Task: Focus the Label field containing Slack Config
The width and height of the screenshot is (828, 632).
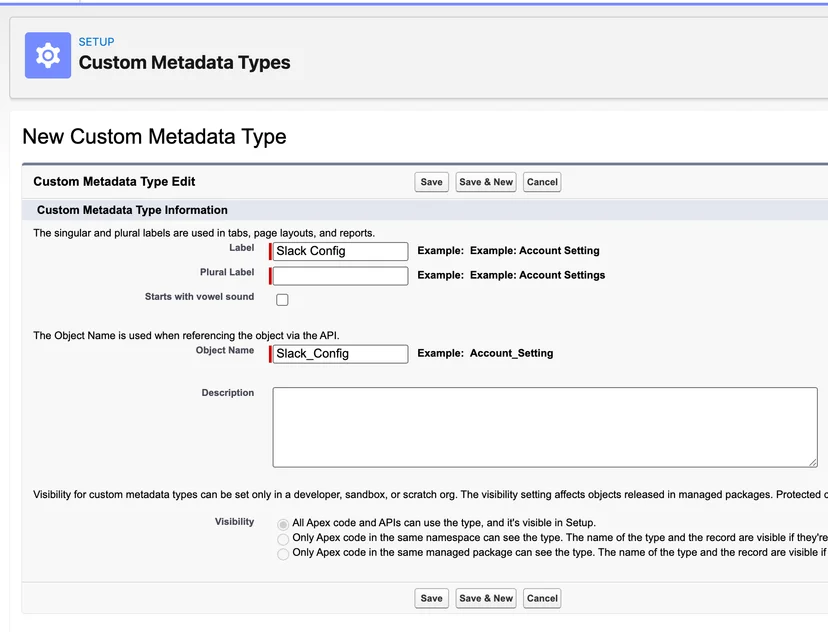Action: (x=340, y=251)
